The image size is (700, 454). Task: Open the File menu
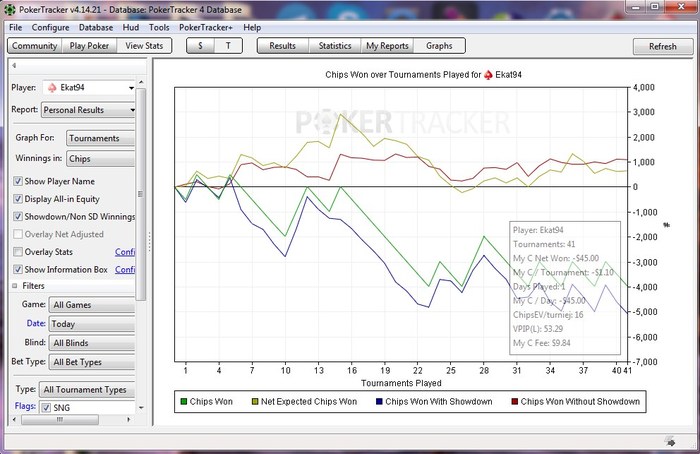pyautogui.click(x=16, y=28)
